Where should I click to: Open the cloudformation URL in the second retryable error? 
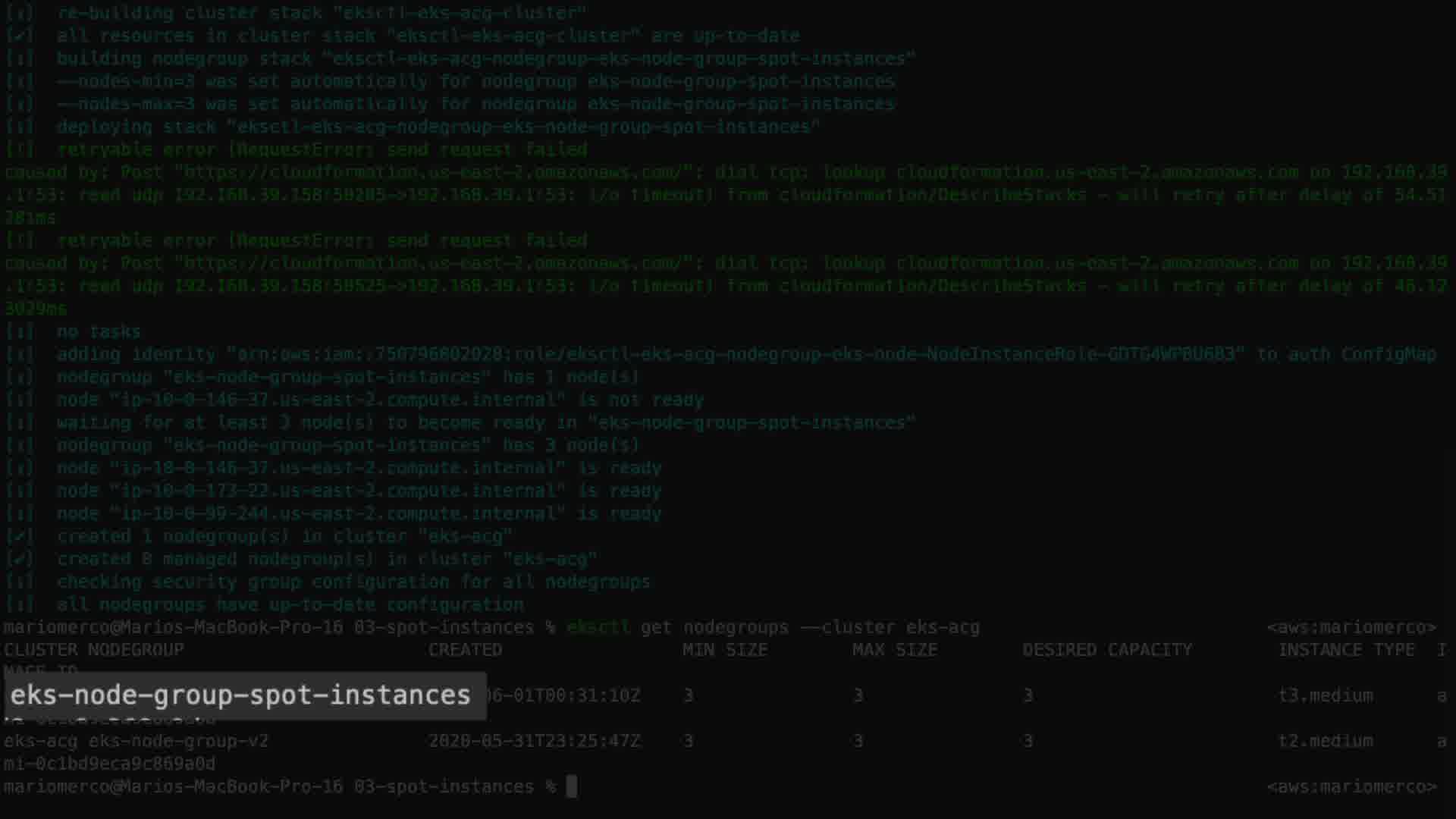pos(432,263)
